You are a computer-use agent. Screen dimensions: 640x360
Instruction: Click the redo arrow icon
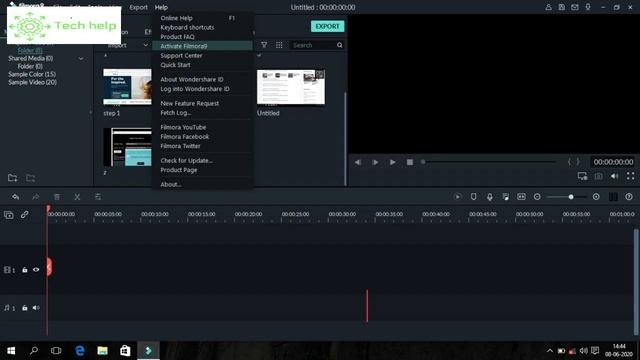(x=36, y=197)
